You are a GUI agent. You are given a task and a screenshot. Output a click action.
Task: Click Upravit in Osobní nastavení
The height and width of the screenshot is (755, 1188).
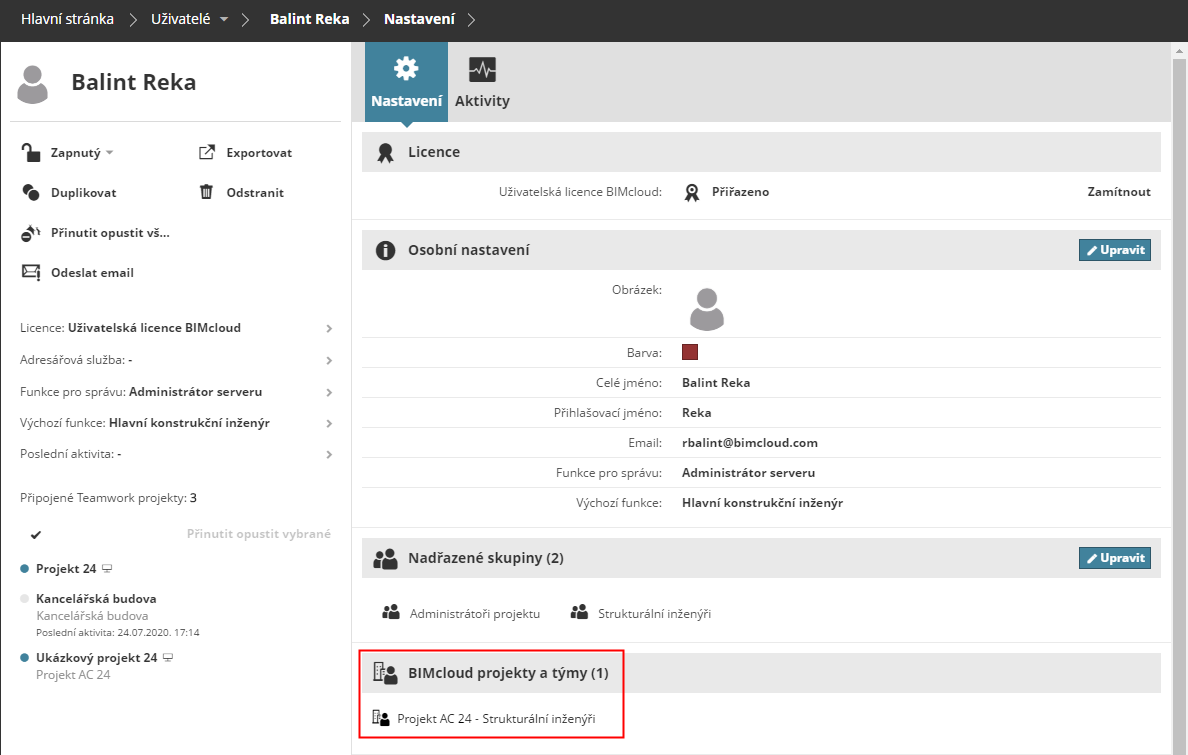pos(1114,250)
